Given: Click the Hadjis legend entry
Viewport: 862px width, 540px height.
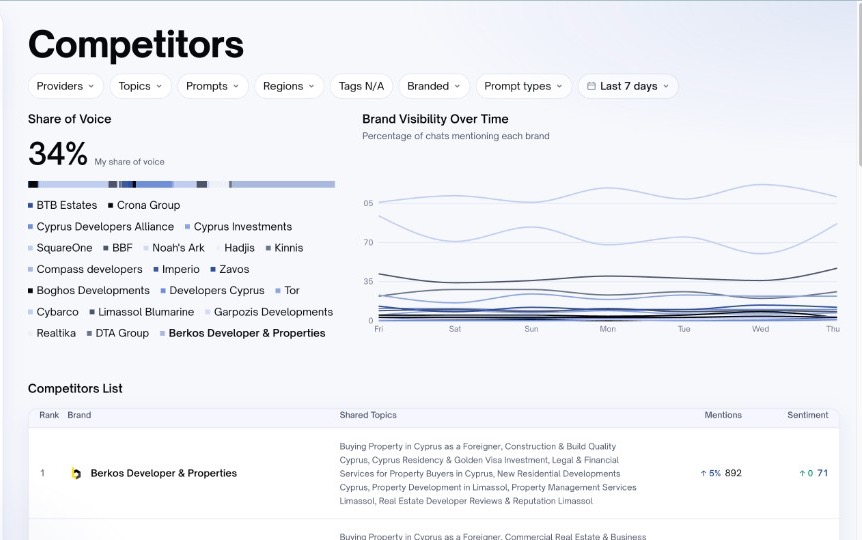Looking at the screenshot, I should 235,248.
